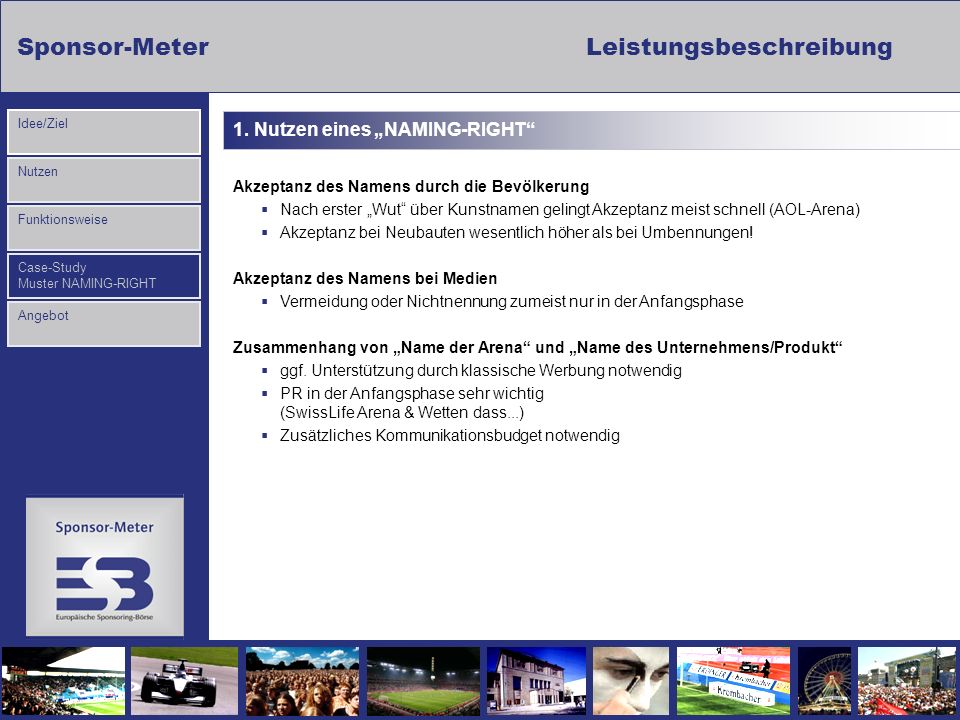This screenshot has height=720, width=960.
Task: Click 'Akzeptanz des Namens durch die Bevölkerung'
Action: point(411,186)
